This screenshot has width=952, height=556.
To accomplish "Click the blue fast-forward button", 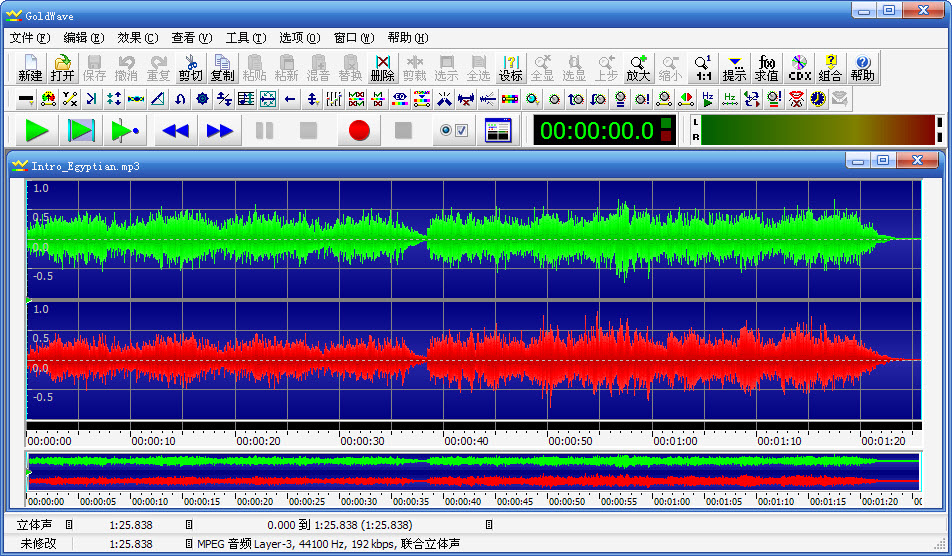I will (x=220, y=130).
